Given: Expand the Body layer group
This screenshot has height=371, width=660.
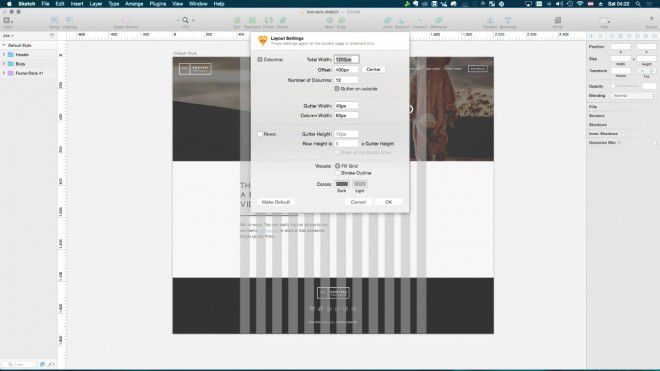Looking at the screenshot, I should tap(4, 64).
